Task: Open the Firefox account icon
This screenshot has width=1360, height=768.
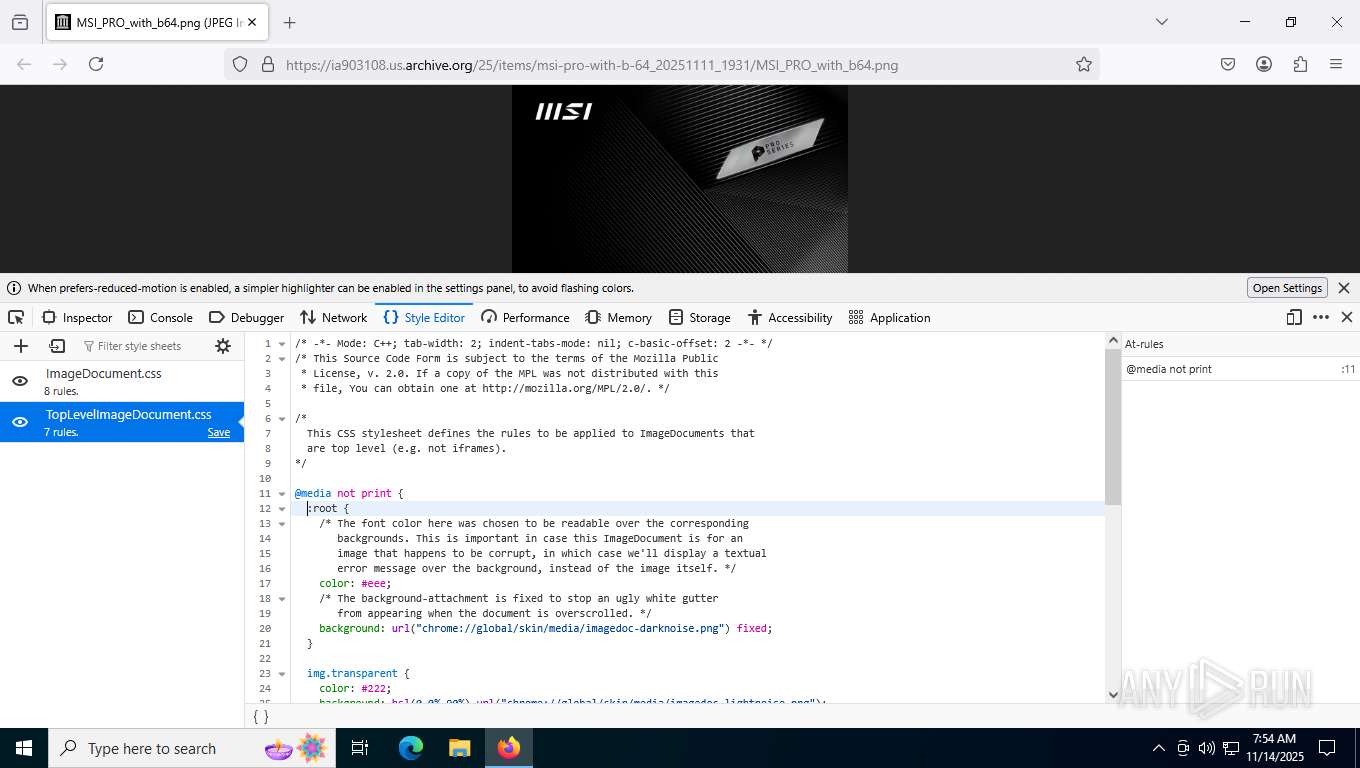Action: (1264, 64)
